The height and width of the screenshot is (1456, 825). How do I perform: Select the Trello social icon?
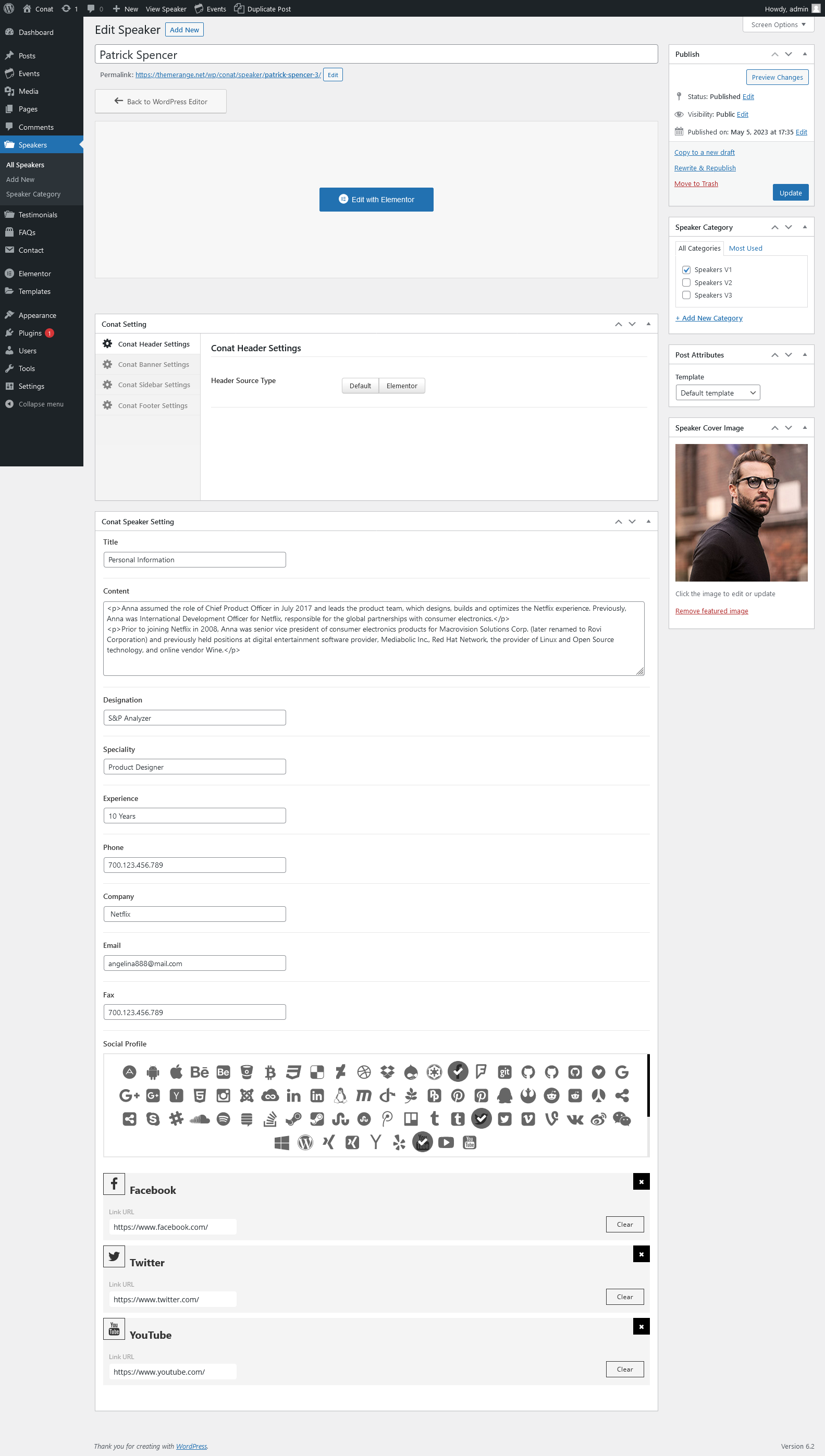click(411, 1119)
